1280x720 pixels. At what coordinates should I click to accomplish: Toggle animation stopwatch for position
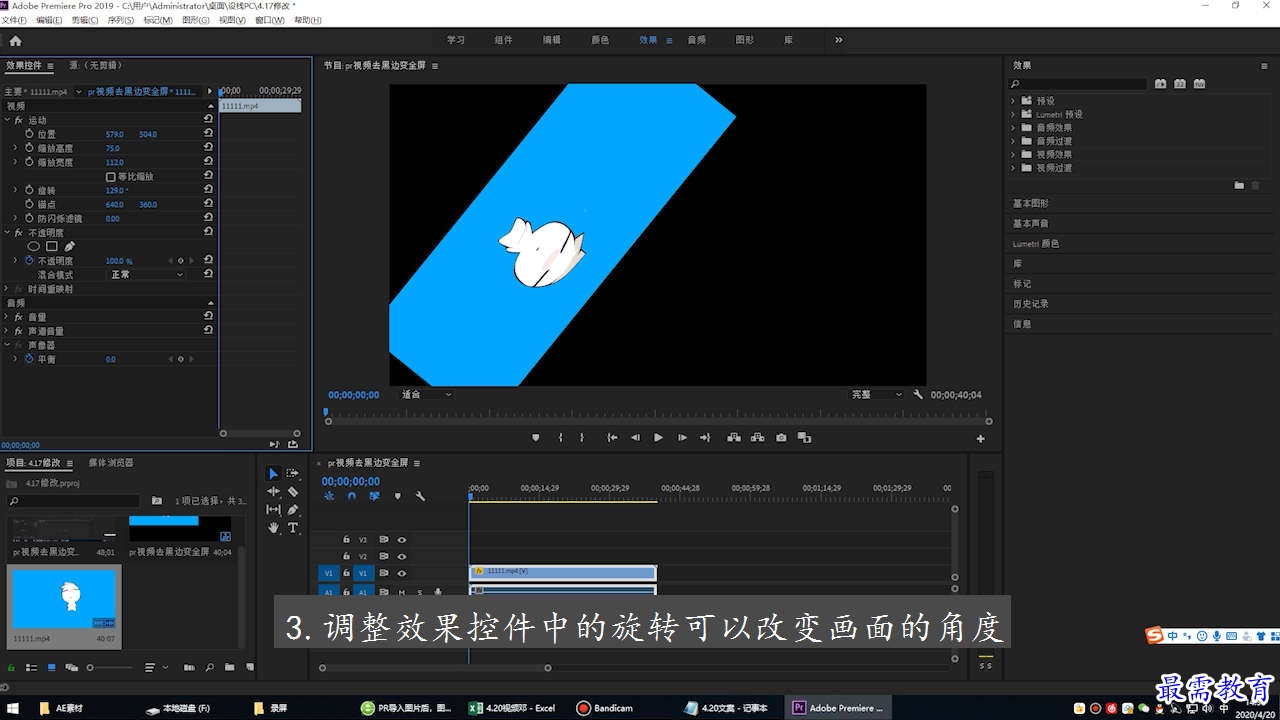pyautogui.click(x=29, y=134)
